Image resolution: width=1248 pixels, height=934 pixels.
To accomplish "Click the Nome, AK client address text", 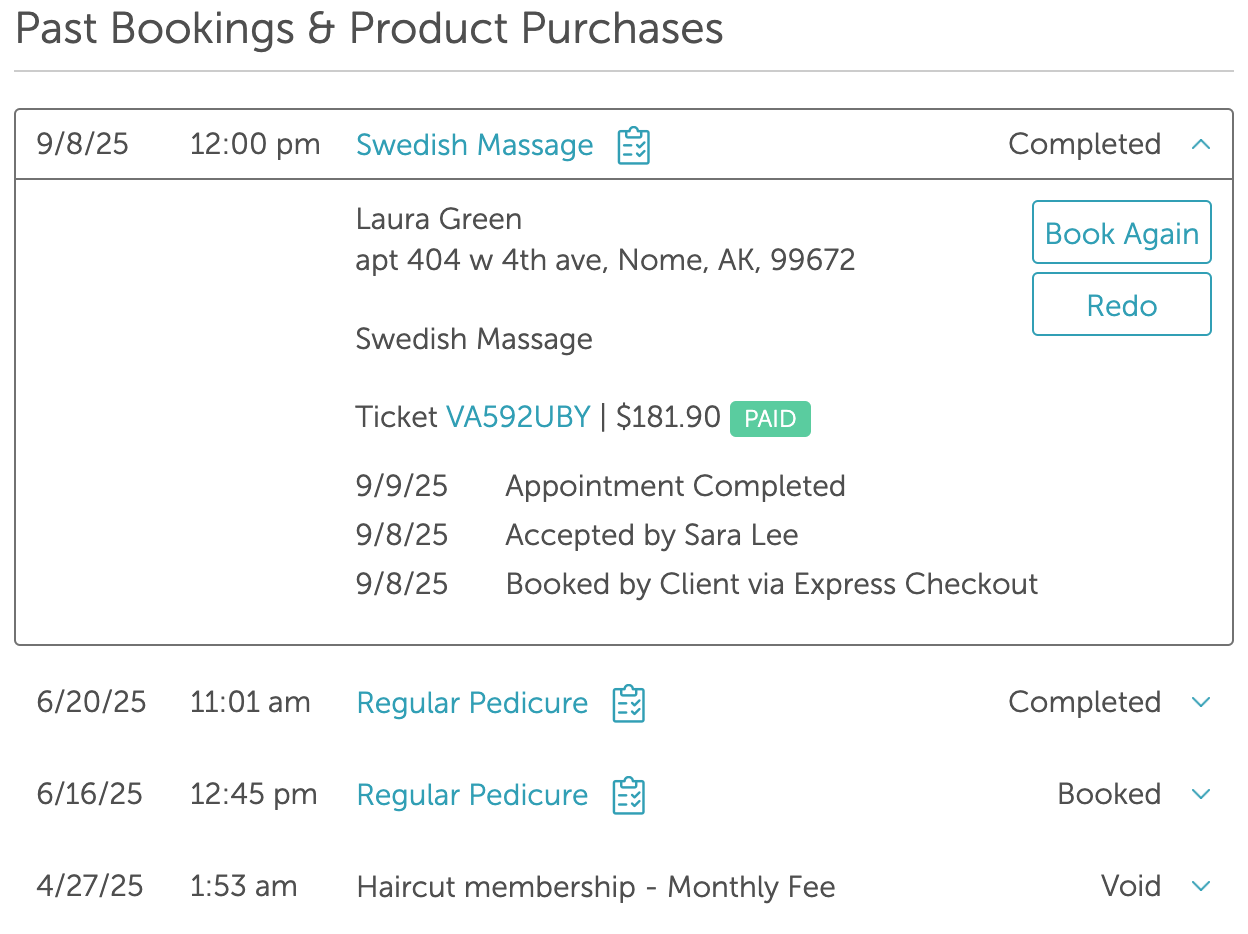I will (x=605, y=261).
